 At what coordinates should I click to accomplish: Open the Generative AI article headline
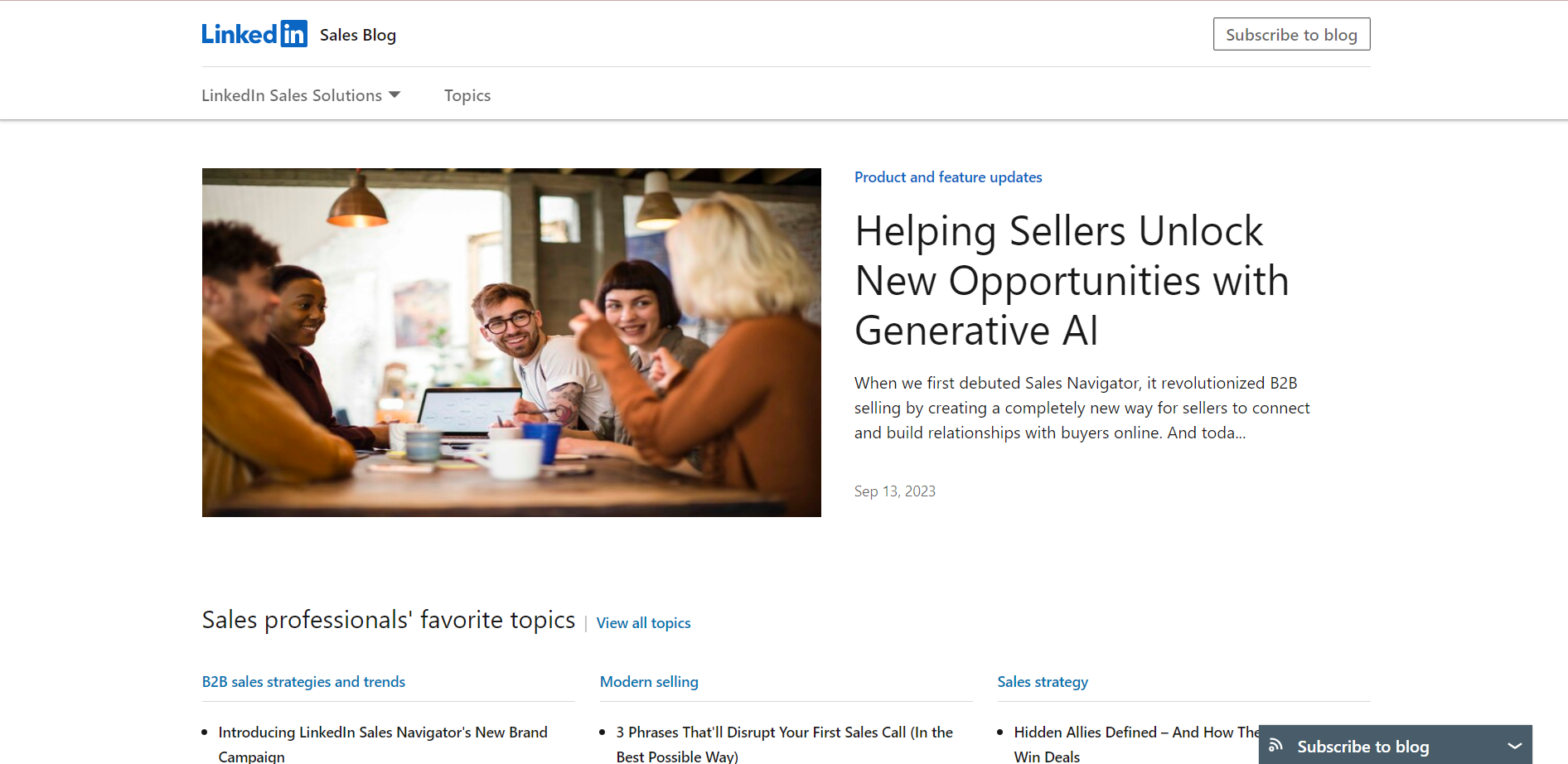[1072, 280]
